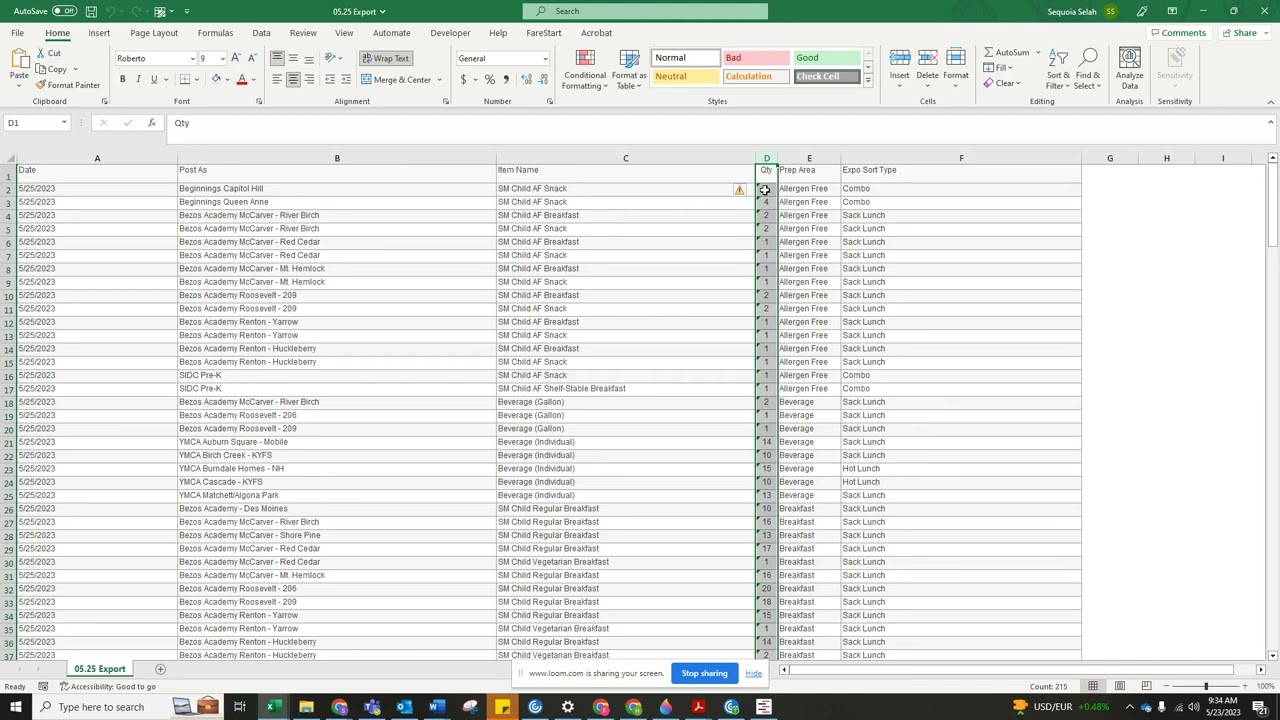The image size is (1280, 720).
Task: Switch to Page Break Preview in status bar
Action: pyautogui.click(x=1146, y=686)
